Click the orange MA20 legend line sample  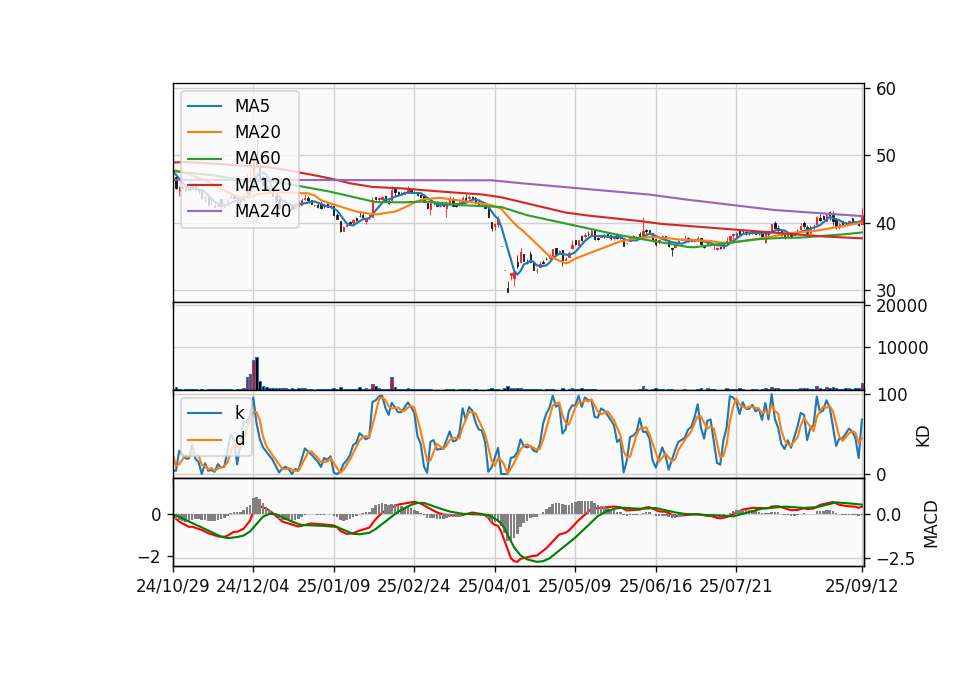pyautogui.click(x=204, y=132)
